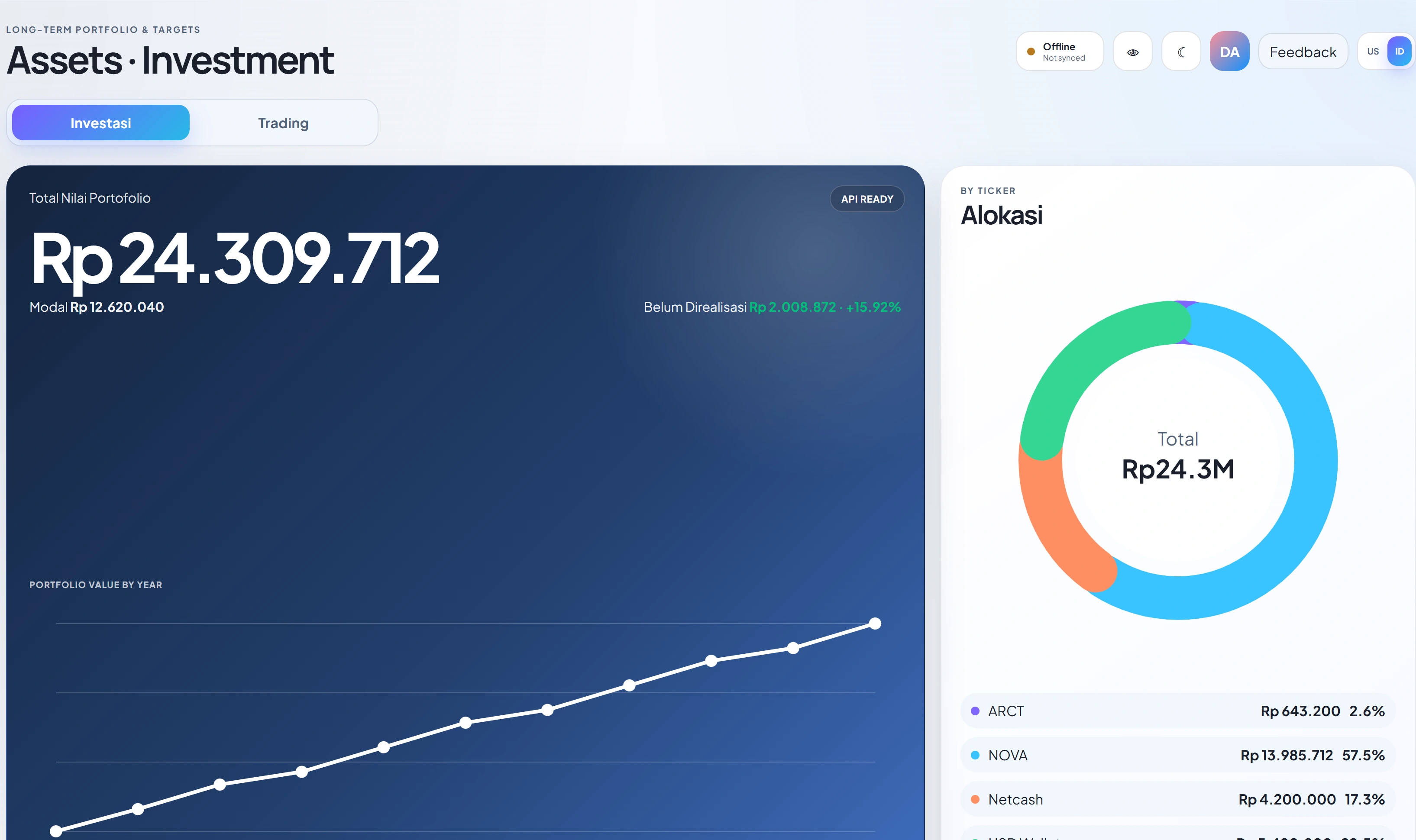Click the Rp 4.200.000 Netcash value
Screen dimensions: 1416x840
click(1287, 799)
